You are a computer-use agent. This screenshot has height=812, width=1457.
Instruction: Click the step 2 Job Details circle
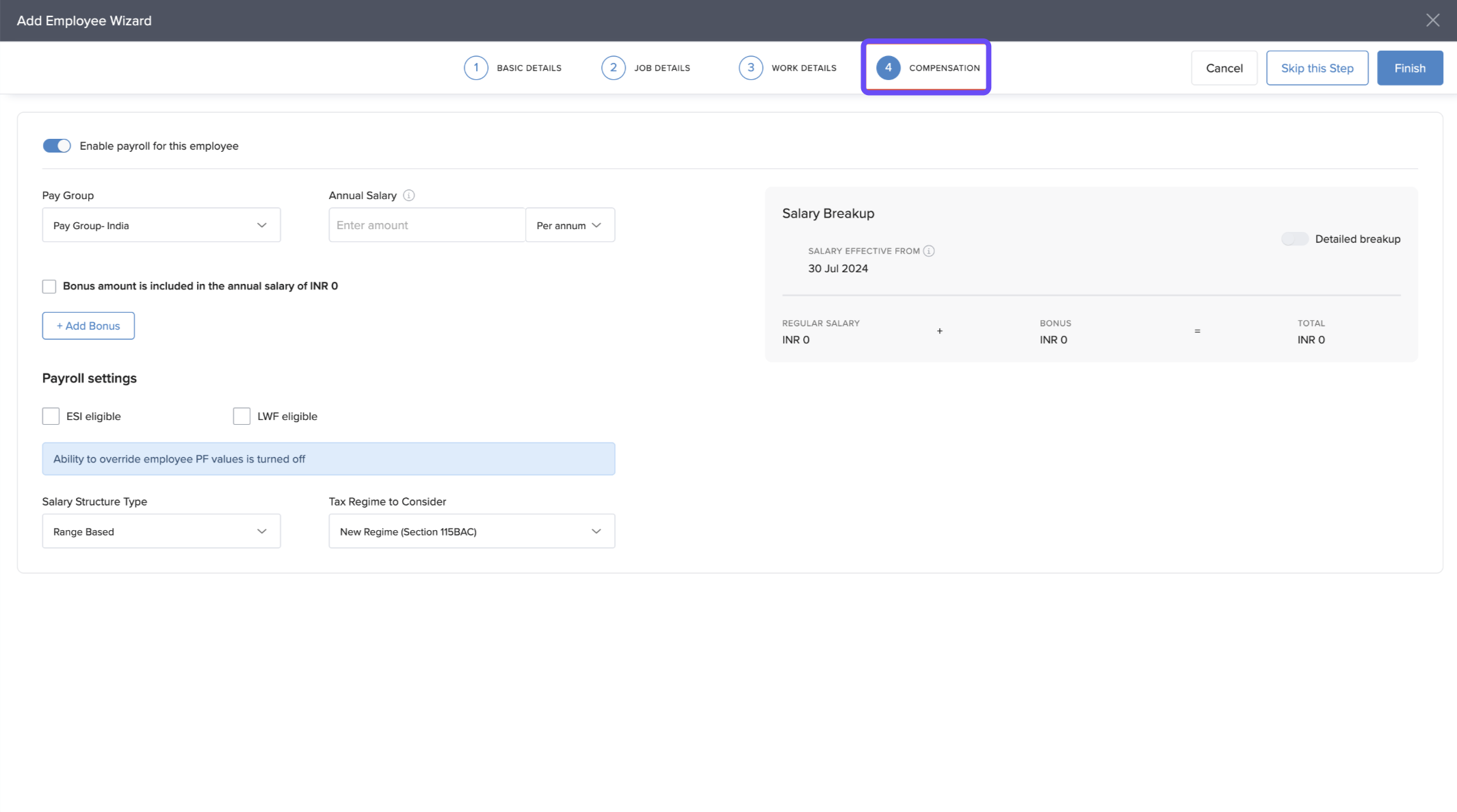pos(614,68)
